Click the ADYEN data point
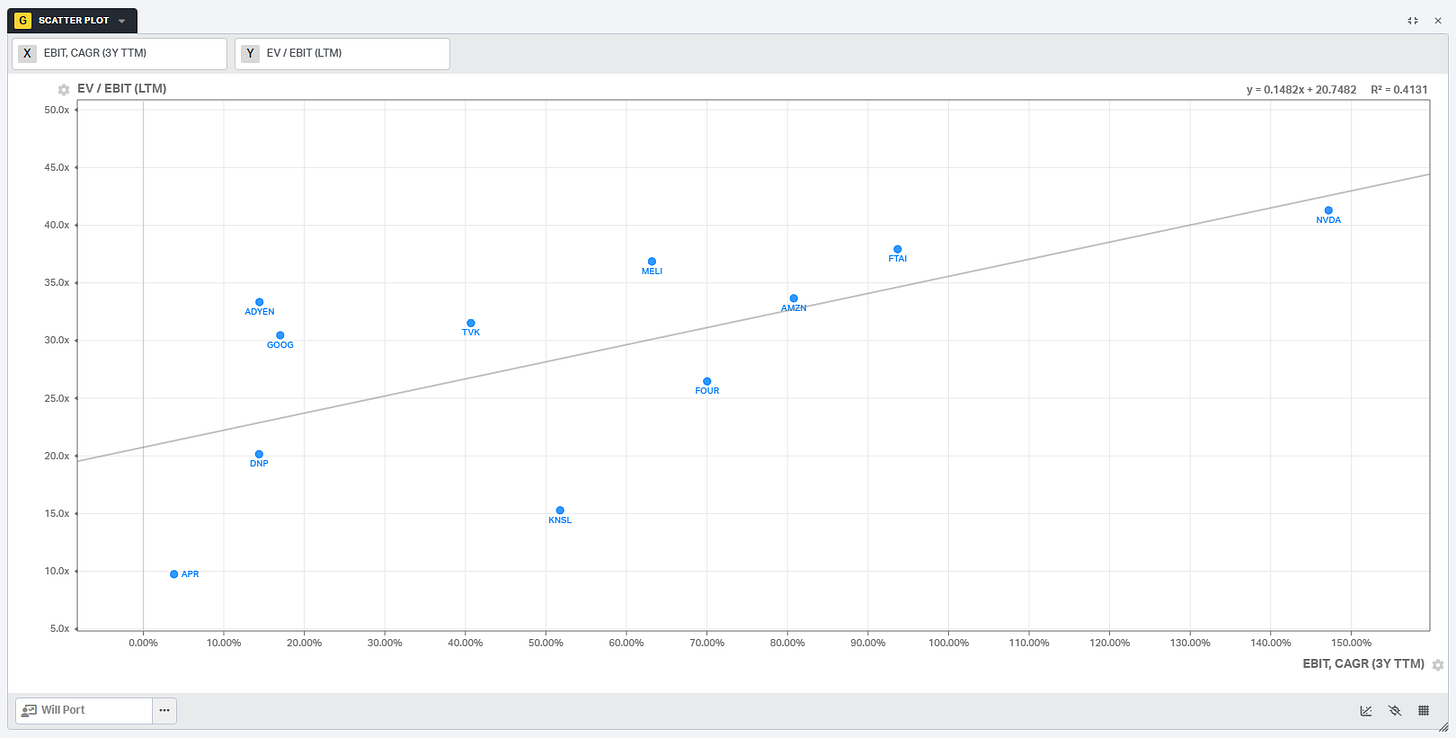The height and width of the screenshot is (738, 1456). (259, 302)
